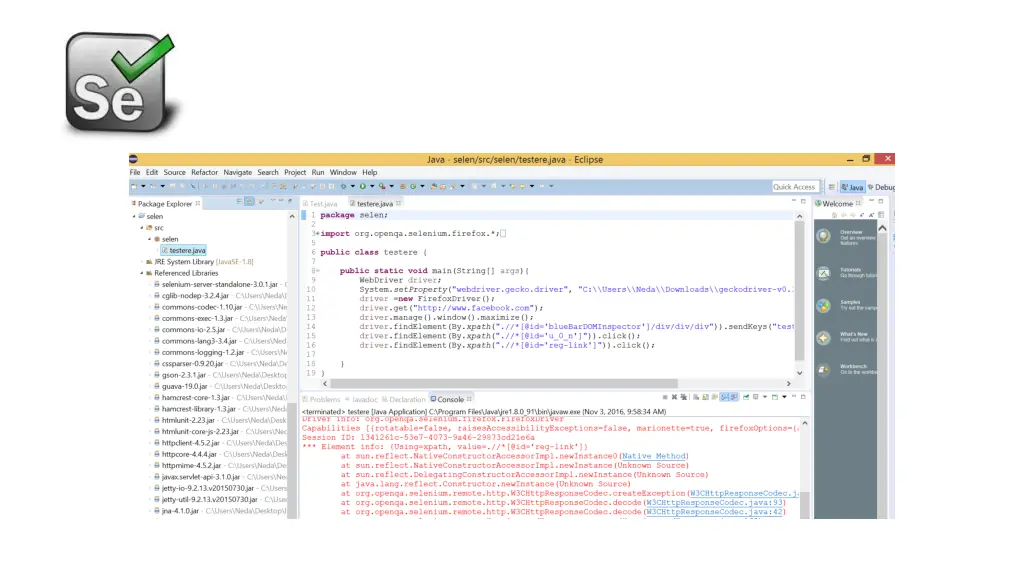Select selenium-server-standalone-3.0.1.jar library

coord(219,285)
